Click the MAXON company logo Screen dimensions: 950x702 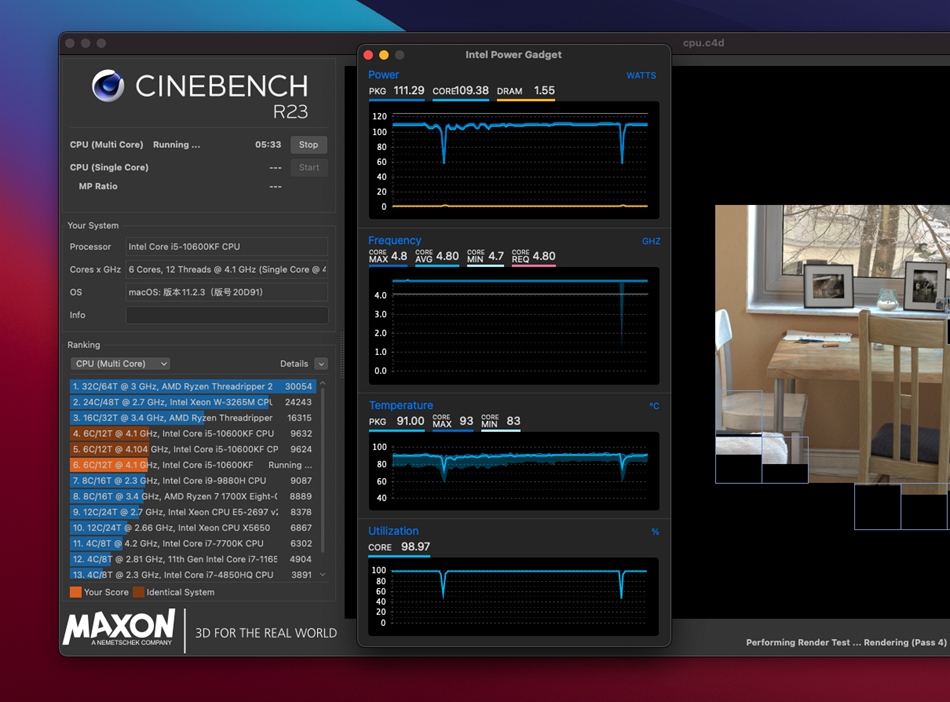coord(119,629)
